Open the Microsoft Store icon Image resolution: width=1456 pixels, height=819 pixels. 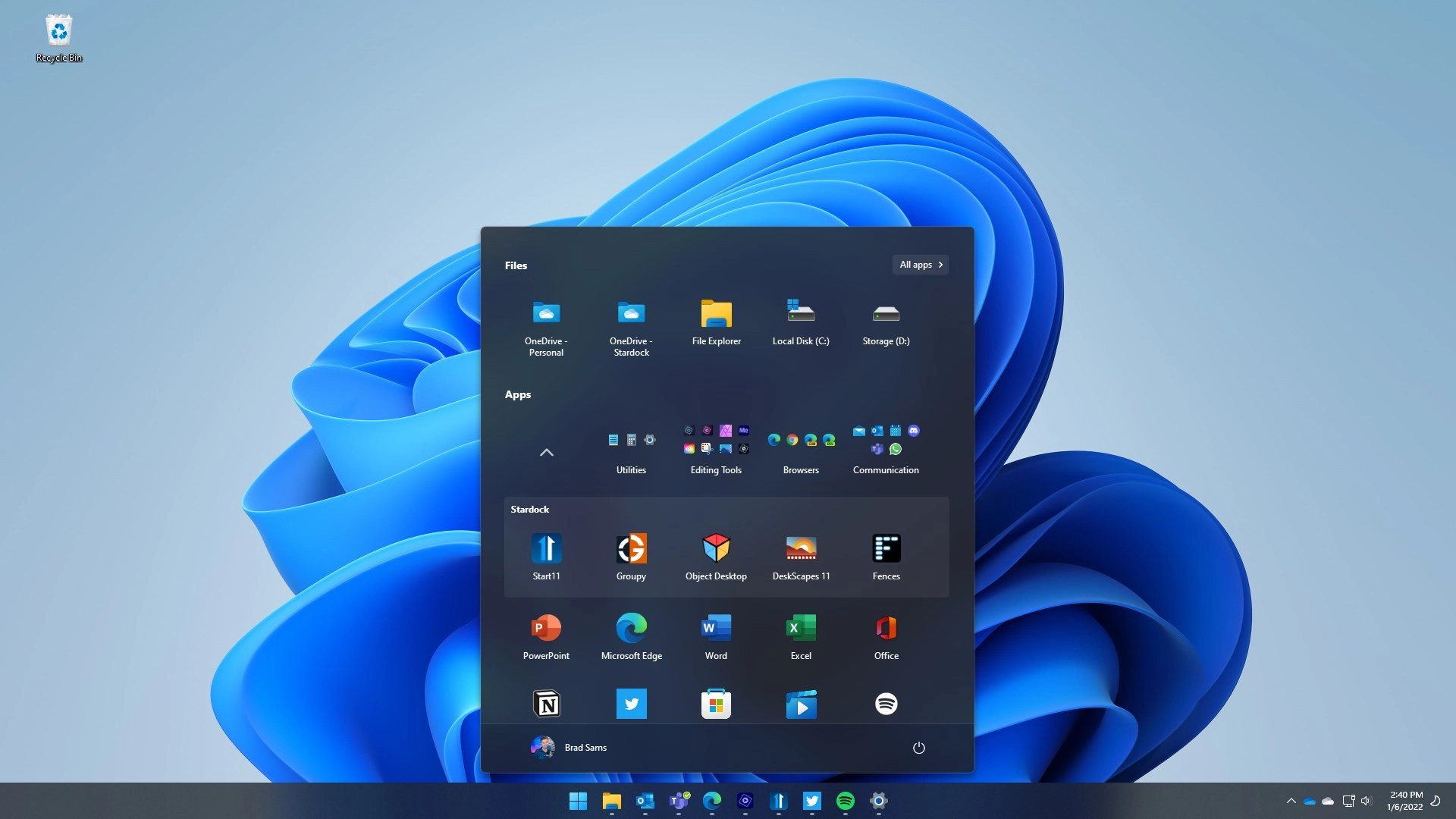[716, 704]
